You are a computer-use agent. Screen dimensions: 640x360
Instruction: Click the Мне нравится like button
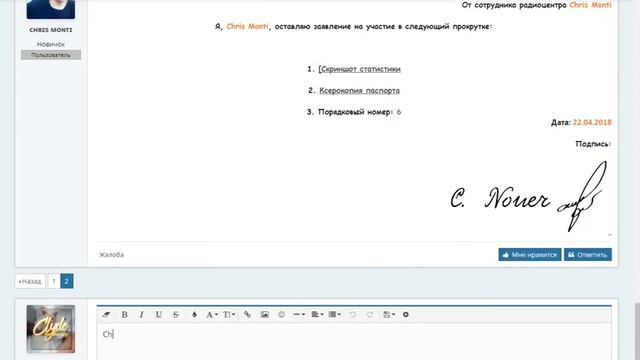pos(530,254)
